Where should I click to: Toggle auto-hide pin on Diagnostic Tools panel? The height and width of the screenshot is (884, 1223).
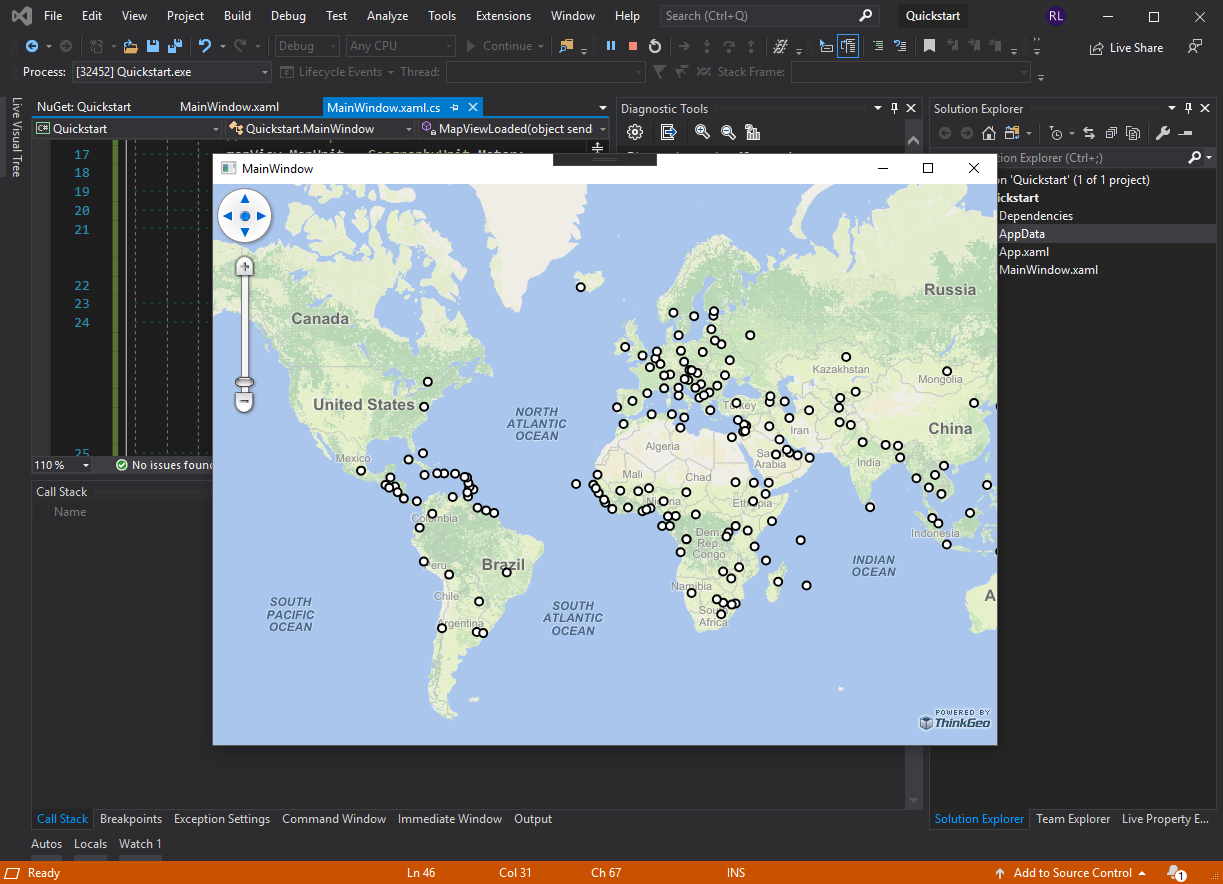click(894, 108)
